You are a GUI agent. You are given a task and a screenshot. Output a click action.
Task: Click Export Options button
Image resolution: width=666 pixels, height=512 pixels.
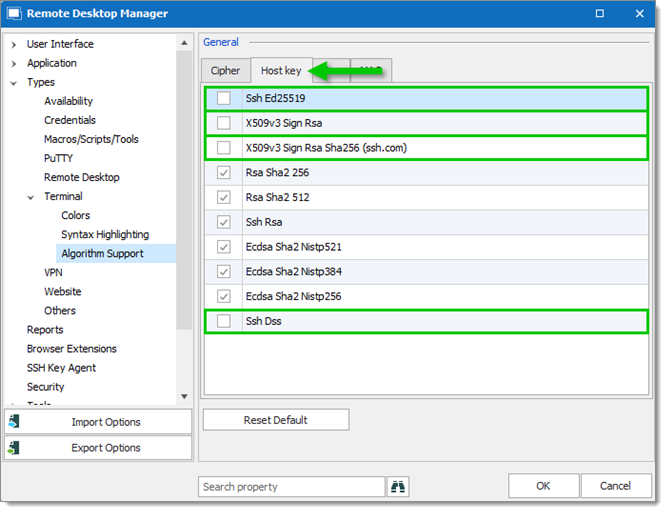[x=98, y=448]
